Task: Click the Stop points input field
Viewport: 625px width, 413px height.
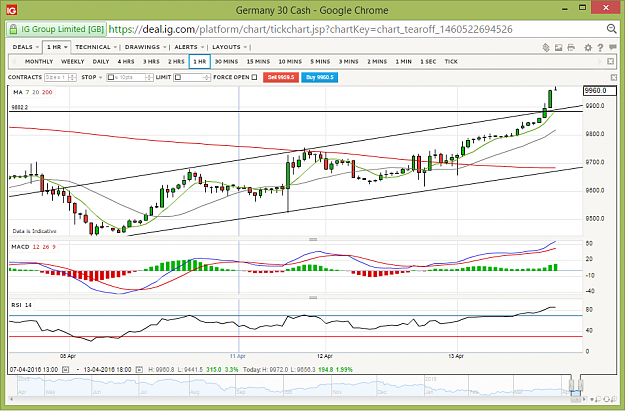Action: pos(130,77)
